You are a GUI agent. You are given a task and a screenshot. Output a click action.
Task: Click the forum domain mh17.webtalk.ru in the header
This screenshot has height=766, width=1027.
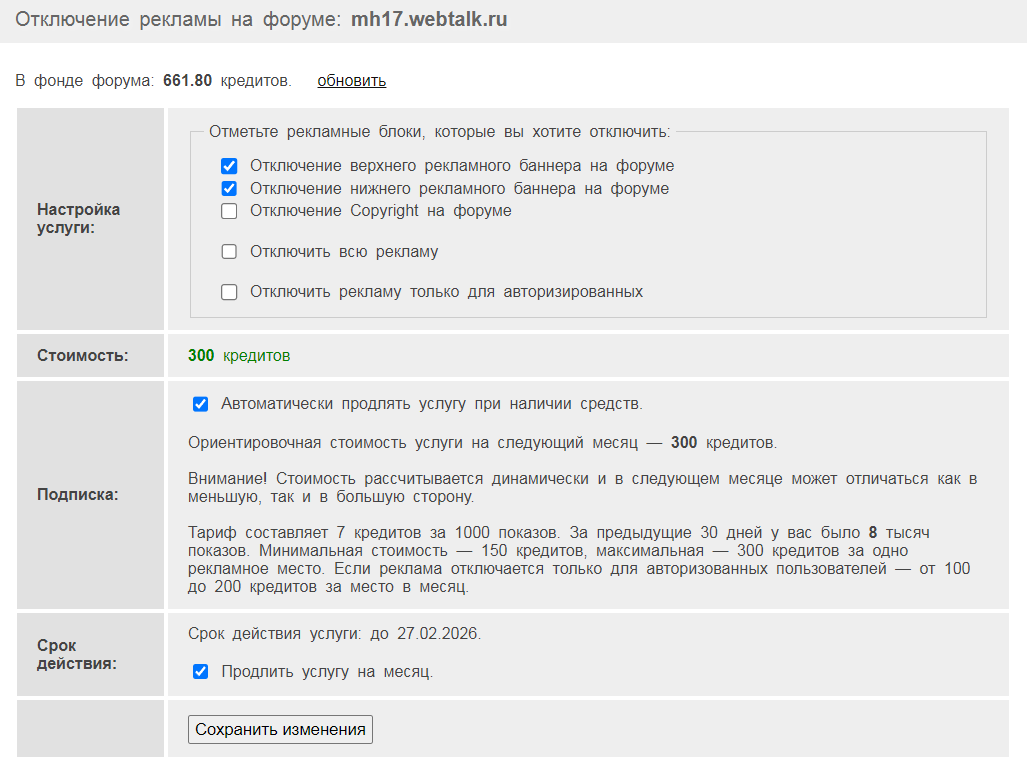coord(429,20)
